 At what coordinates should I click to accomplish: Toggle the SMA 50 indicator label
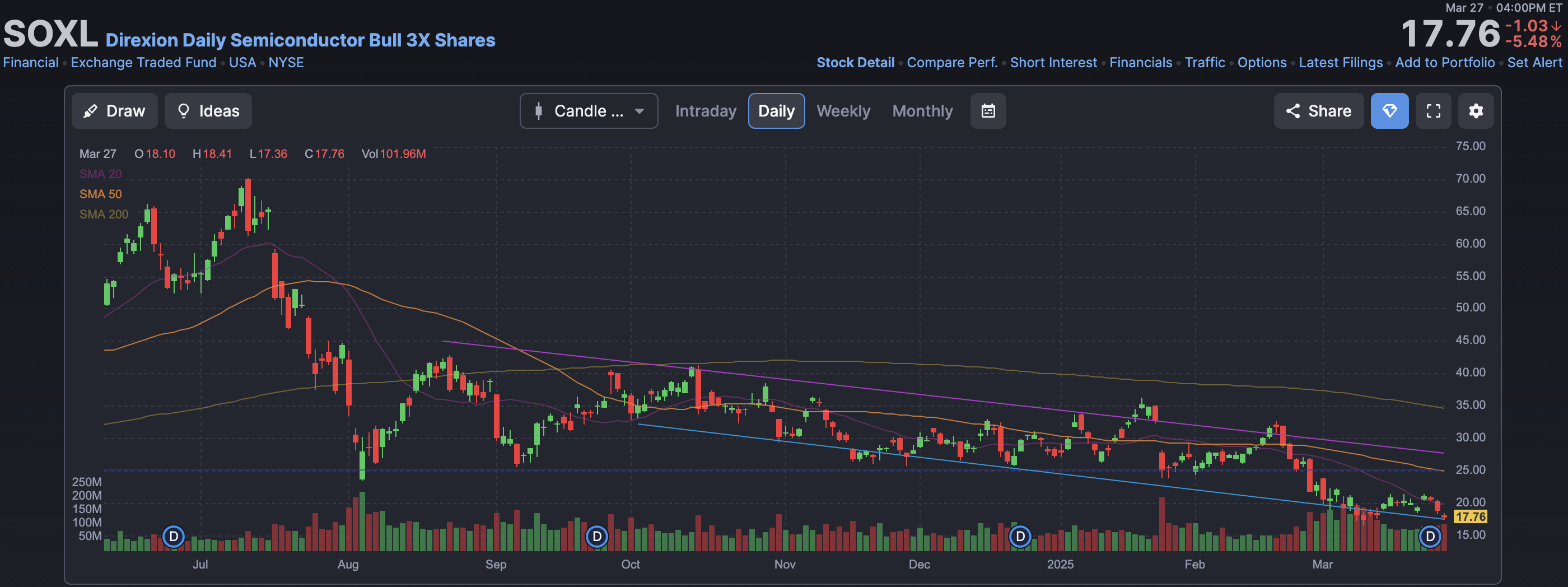coord(100,194)
